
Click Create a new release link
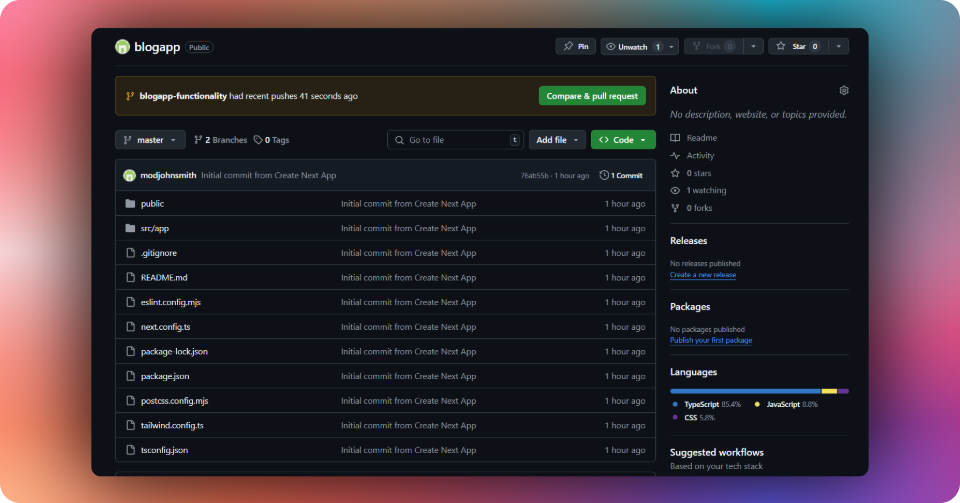click(x=703, y=275)
